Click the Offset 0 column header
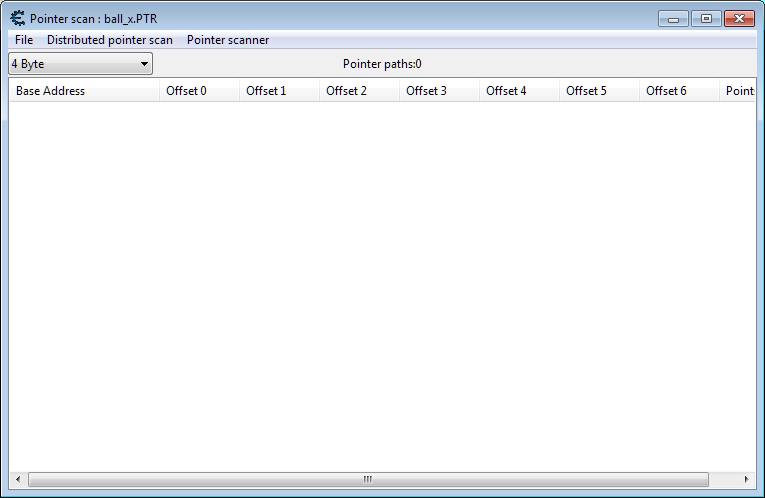The image size is (765, 498). point(199,91)
